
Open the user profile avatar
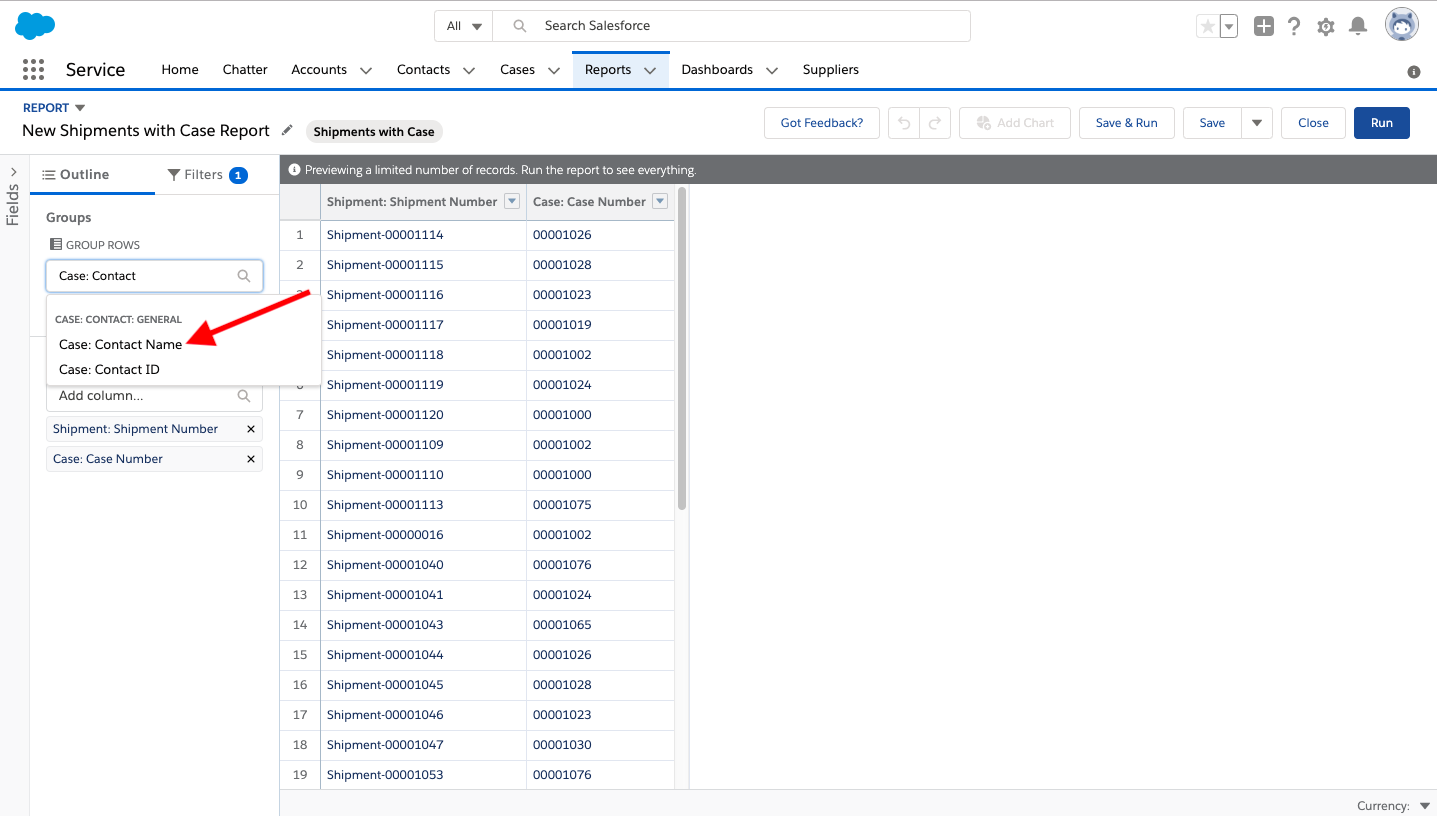[1402, 25]
